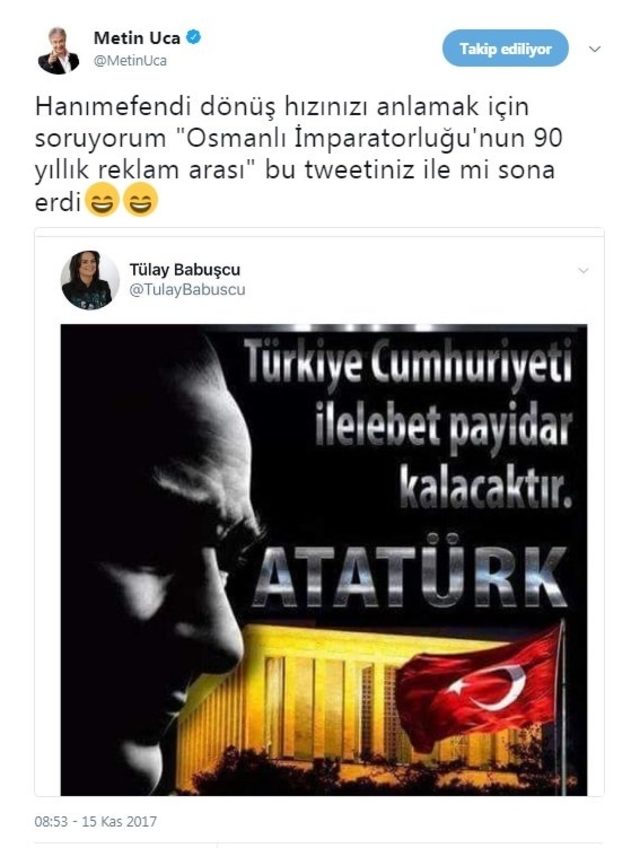
Task: Open the @TulayBabuscu handle
Action: tap(187, 290)
